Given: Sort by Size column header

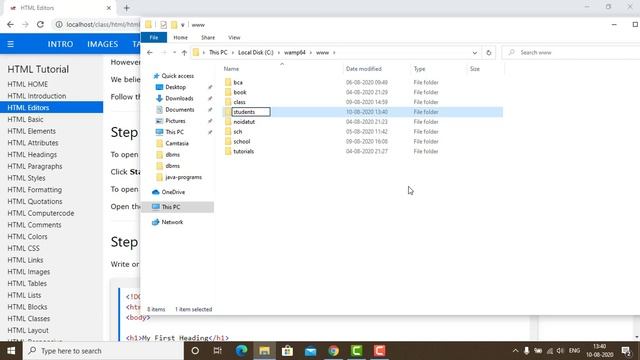Looking at the screenshot, I should pyautogui.click(x=475, y=69).
